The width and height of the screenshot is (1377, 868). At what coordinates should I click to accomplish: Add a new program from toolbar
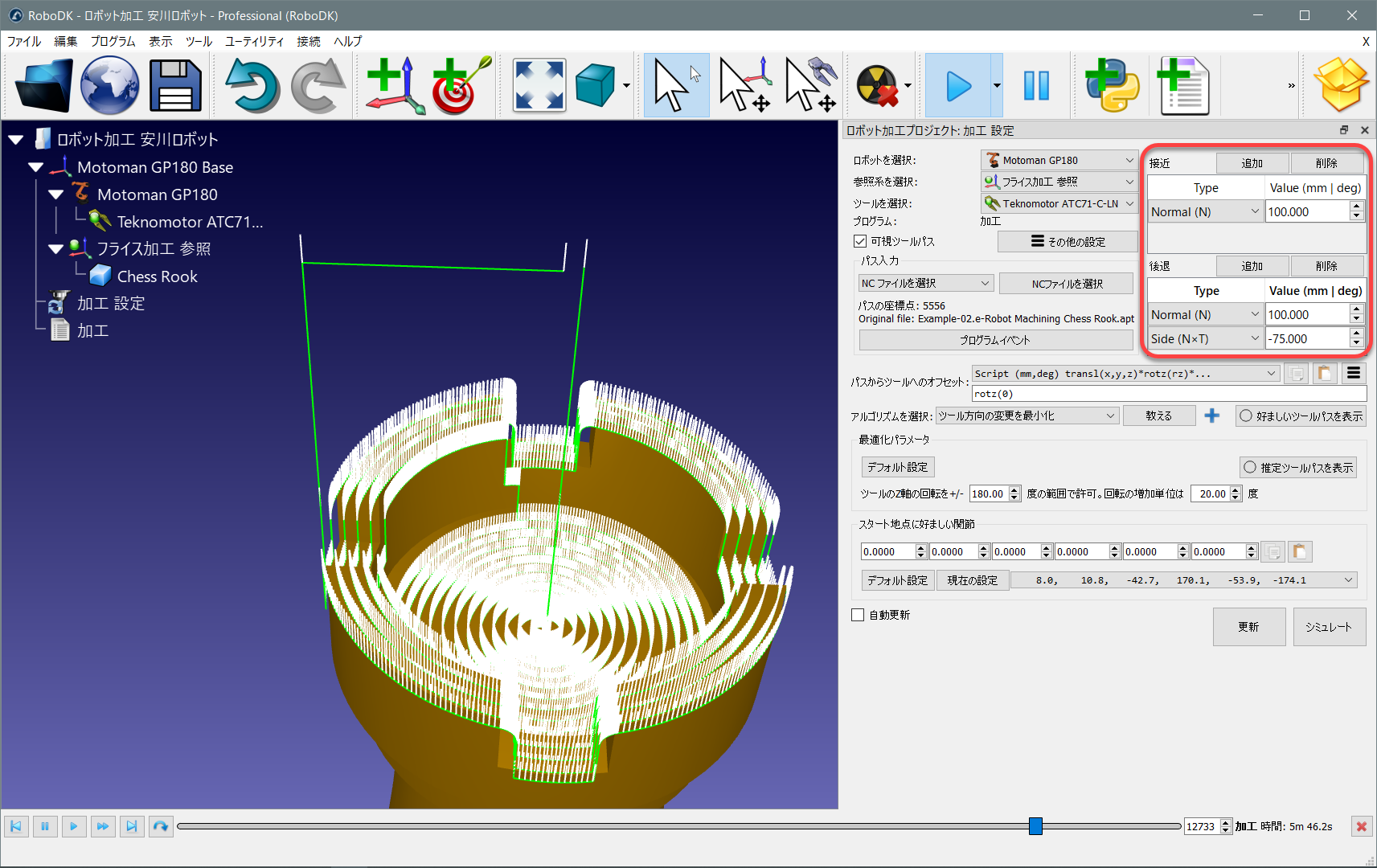[x=1182, y=85]
